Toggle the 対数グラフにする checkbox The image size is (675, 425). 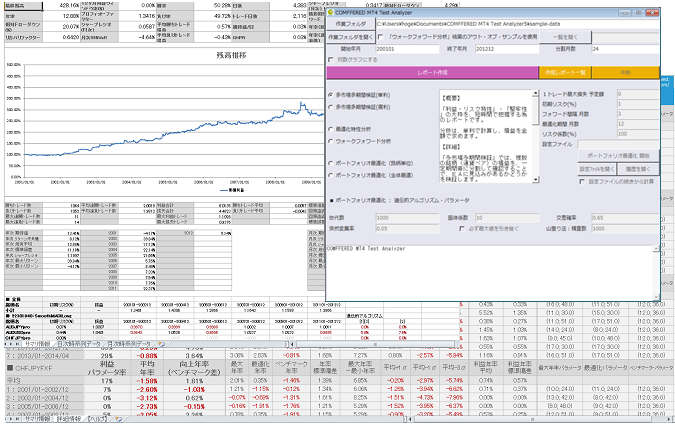tap(331, 59)
